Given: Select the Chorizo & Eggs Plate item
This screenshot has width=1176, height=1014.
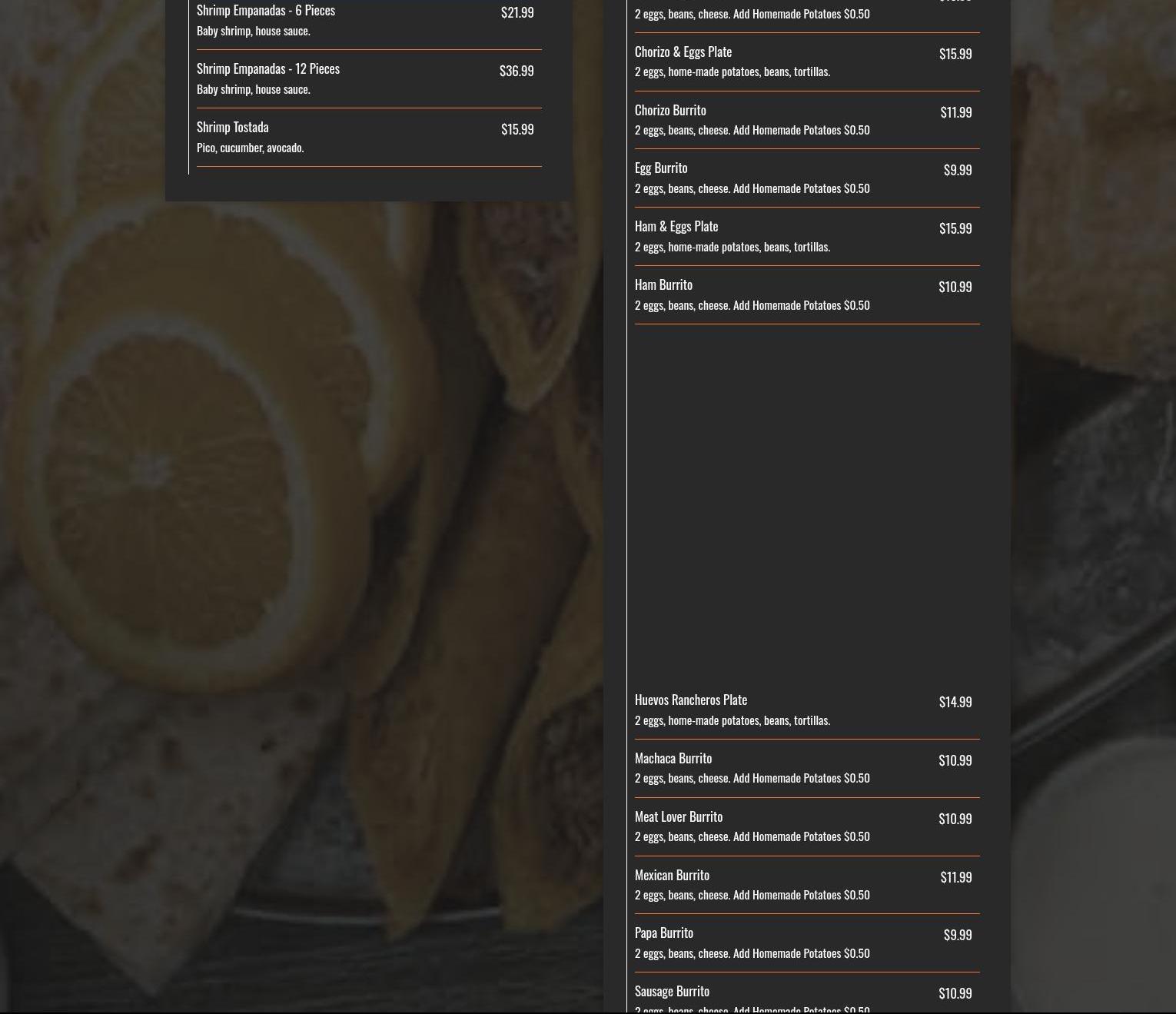Looking at the screenshot, I should pyautogui.click(x=683, y=52).
